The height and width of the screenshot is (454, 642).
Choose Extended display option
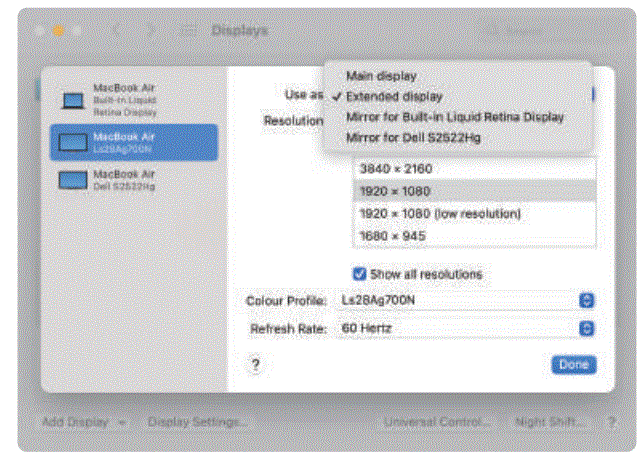click(x=458, y=96)
